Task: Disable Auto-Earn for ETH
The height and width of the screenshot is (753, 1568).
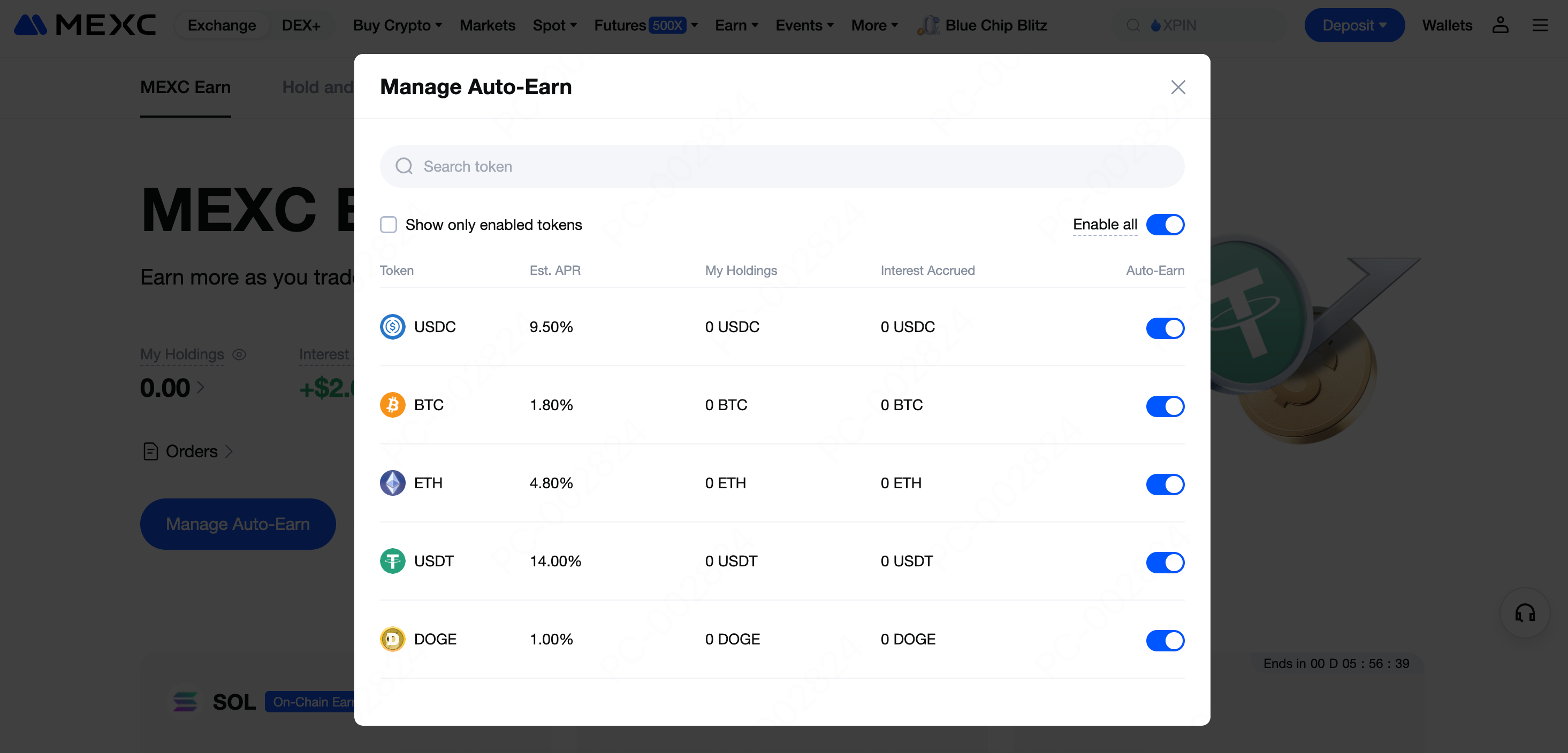Action: 1164,484
